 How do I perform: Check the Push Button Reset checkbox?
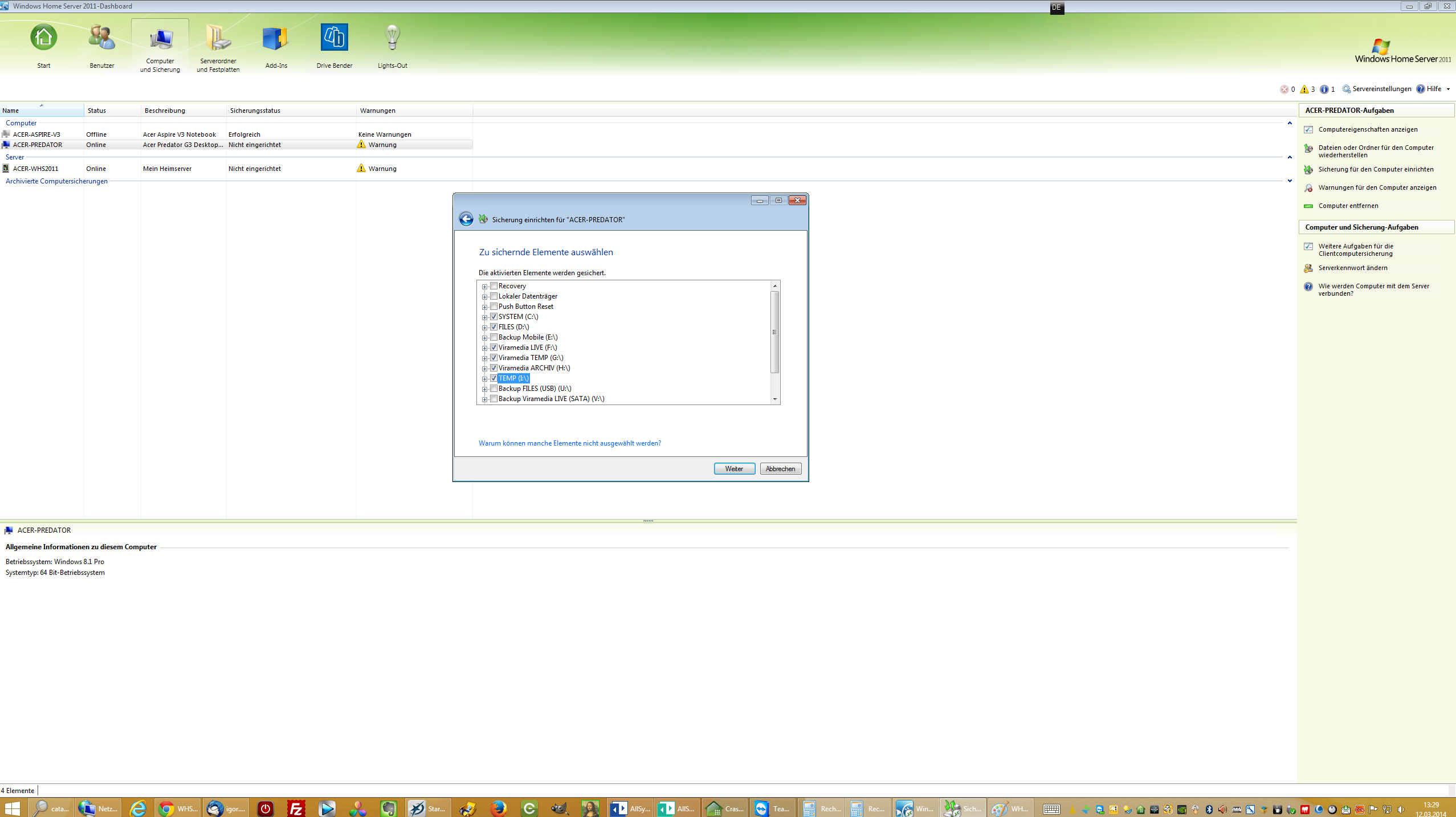494,306
